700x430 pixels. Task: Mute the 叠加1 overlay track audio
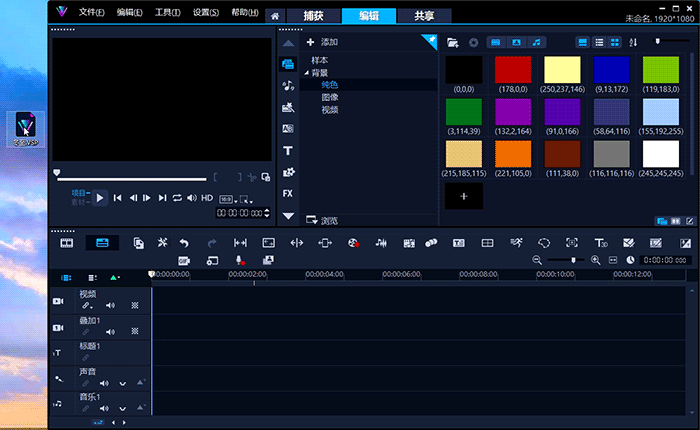tap(110, 331)
